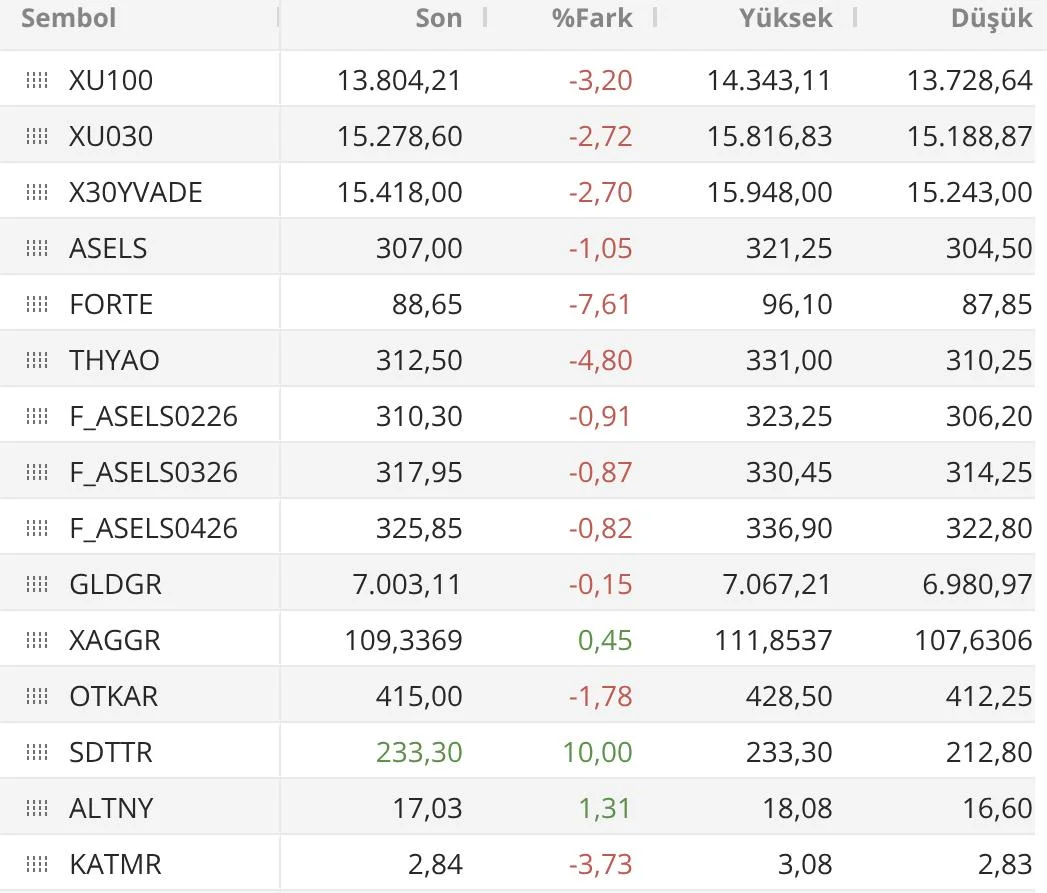Click the drag handle beside GLDGR

pyautogui.click(x=37, y=584)
